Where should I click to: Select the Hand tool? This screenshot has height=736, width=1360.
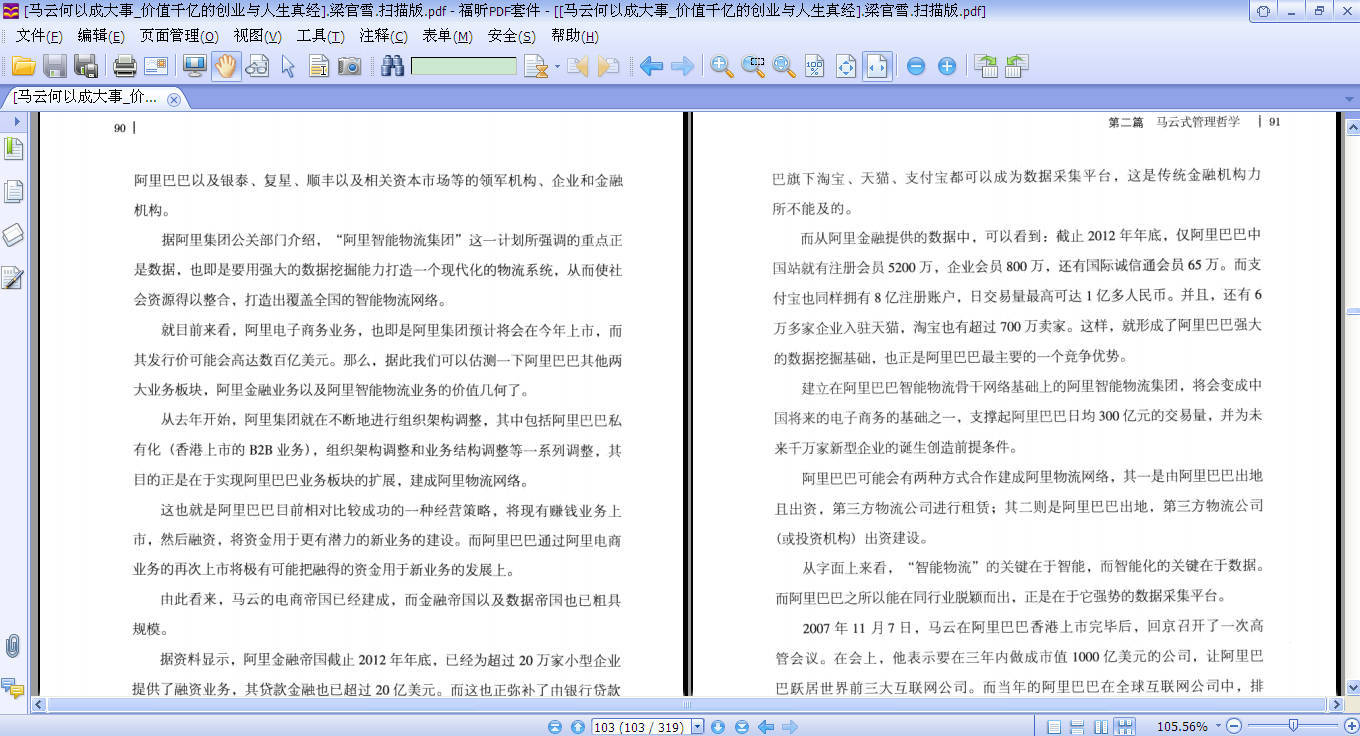pos(226,66)
